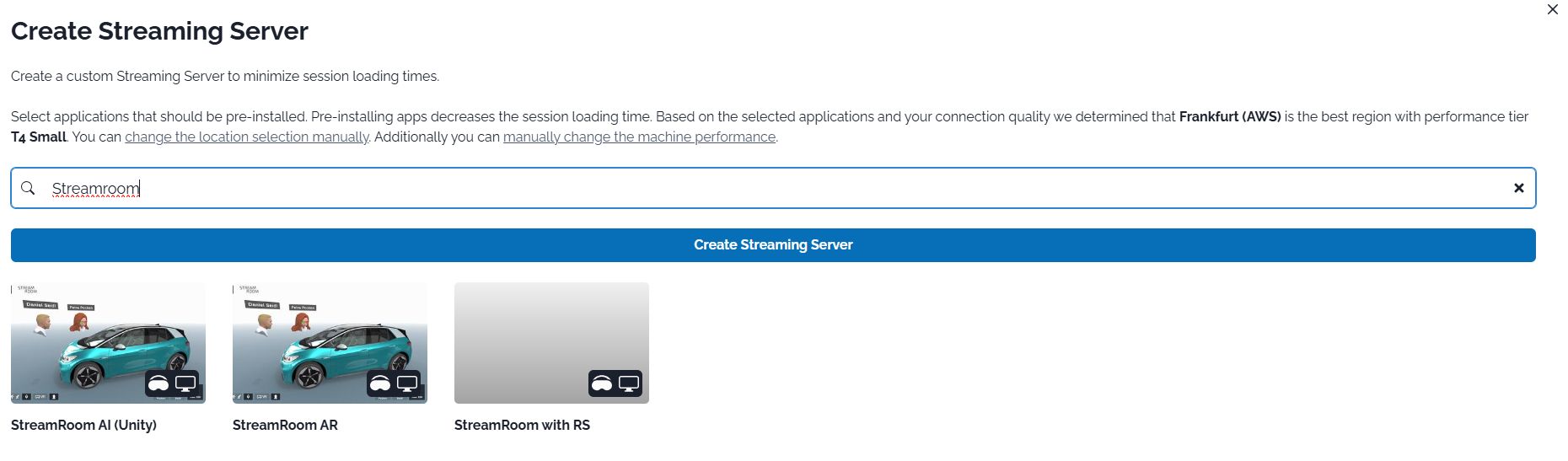The image size is (1568, 461).
Task: Click the T4 Small performance tier text
Action: 38,137
